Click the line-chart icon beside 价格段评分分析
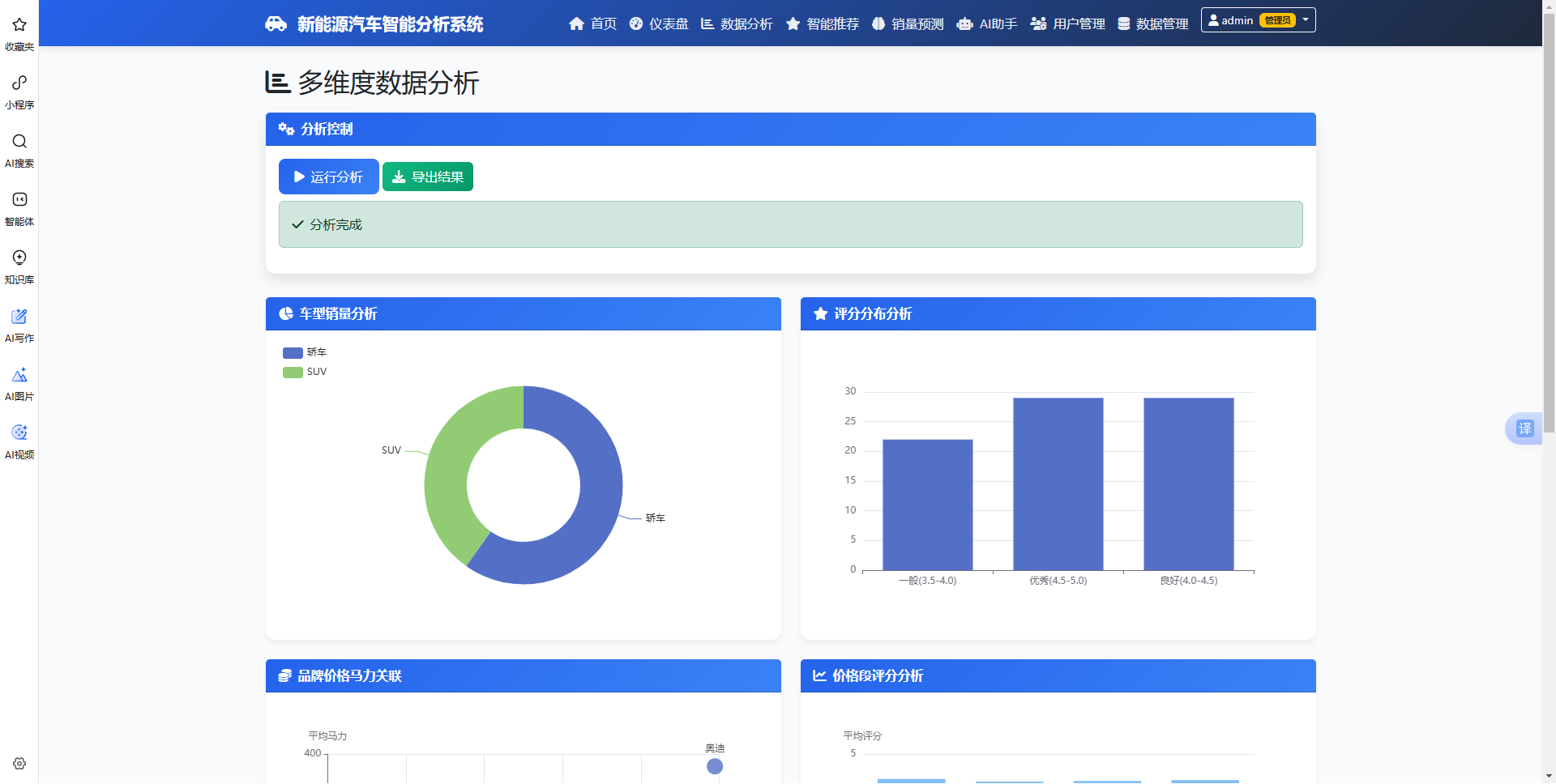 [820, 675]
